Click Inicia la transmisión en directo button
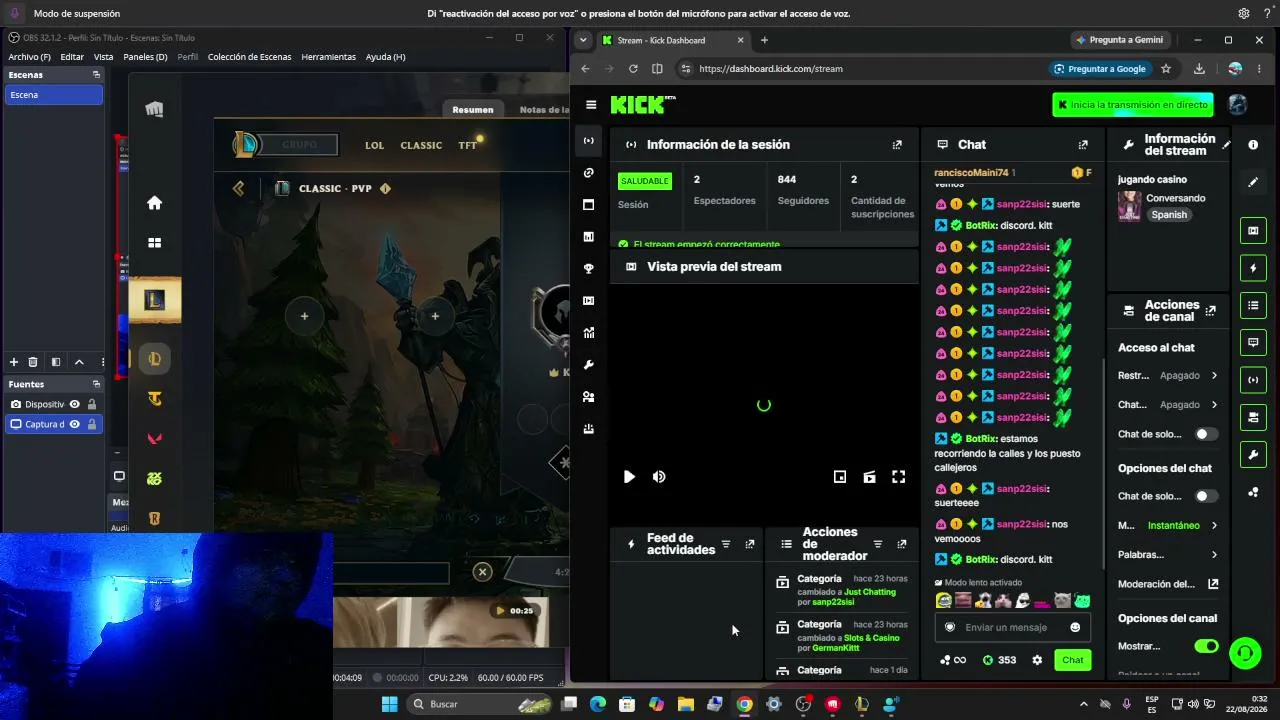 tap(1133, 104)
